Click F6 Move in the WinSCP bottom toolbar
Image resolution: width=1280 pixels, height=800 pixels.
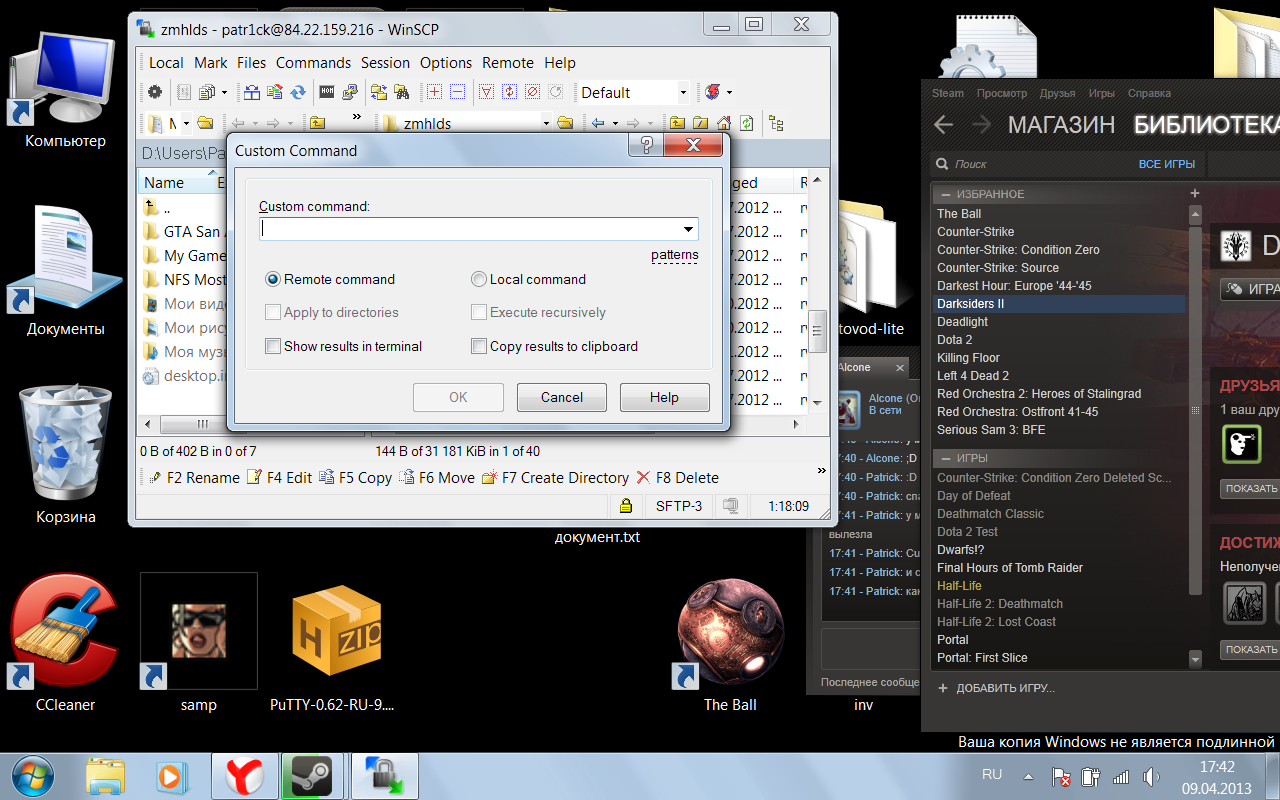click(x=437, y=478)
